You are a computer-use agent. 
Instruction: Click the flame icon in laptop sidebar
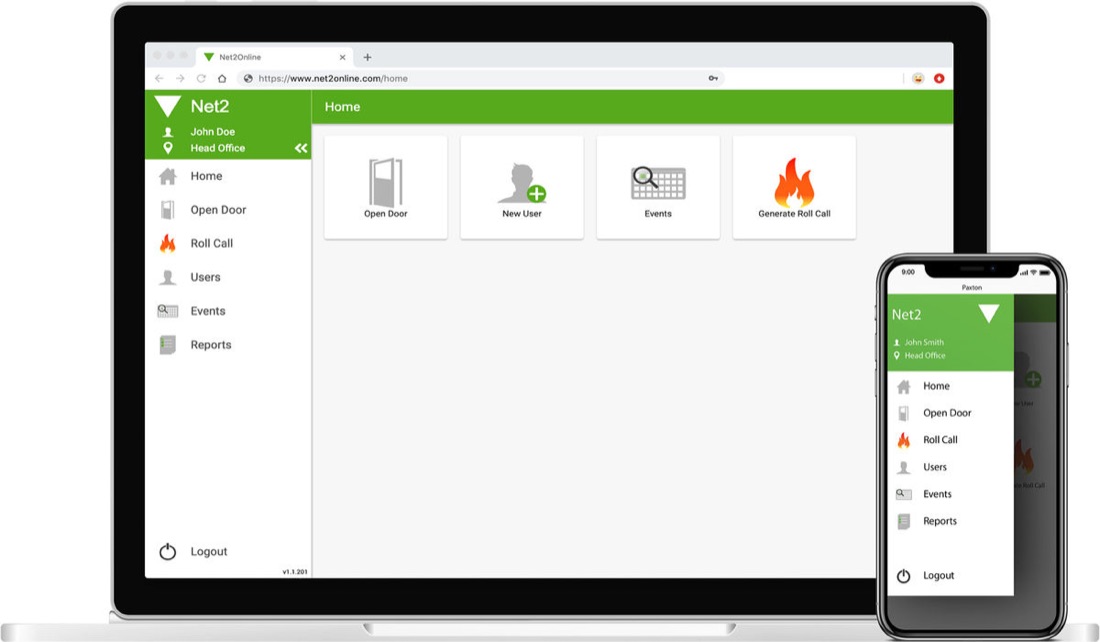pos(168,243)
